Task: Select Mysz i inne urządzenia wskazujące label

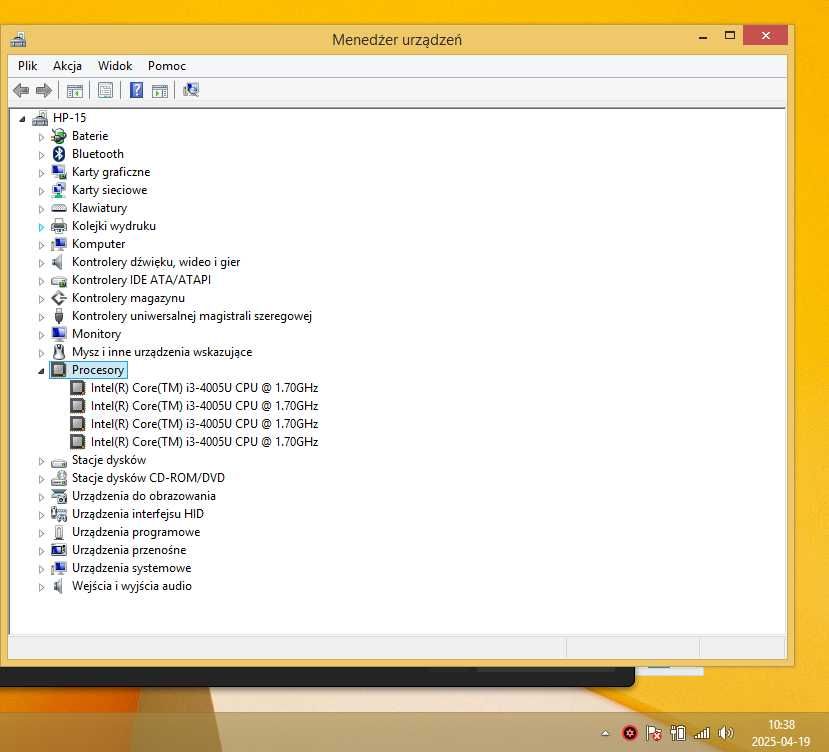Action: (162, 352)
